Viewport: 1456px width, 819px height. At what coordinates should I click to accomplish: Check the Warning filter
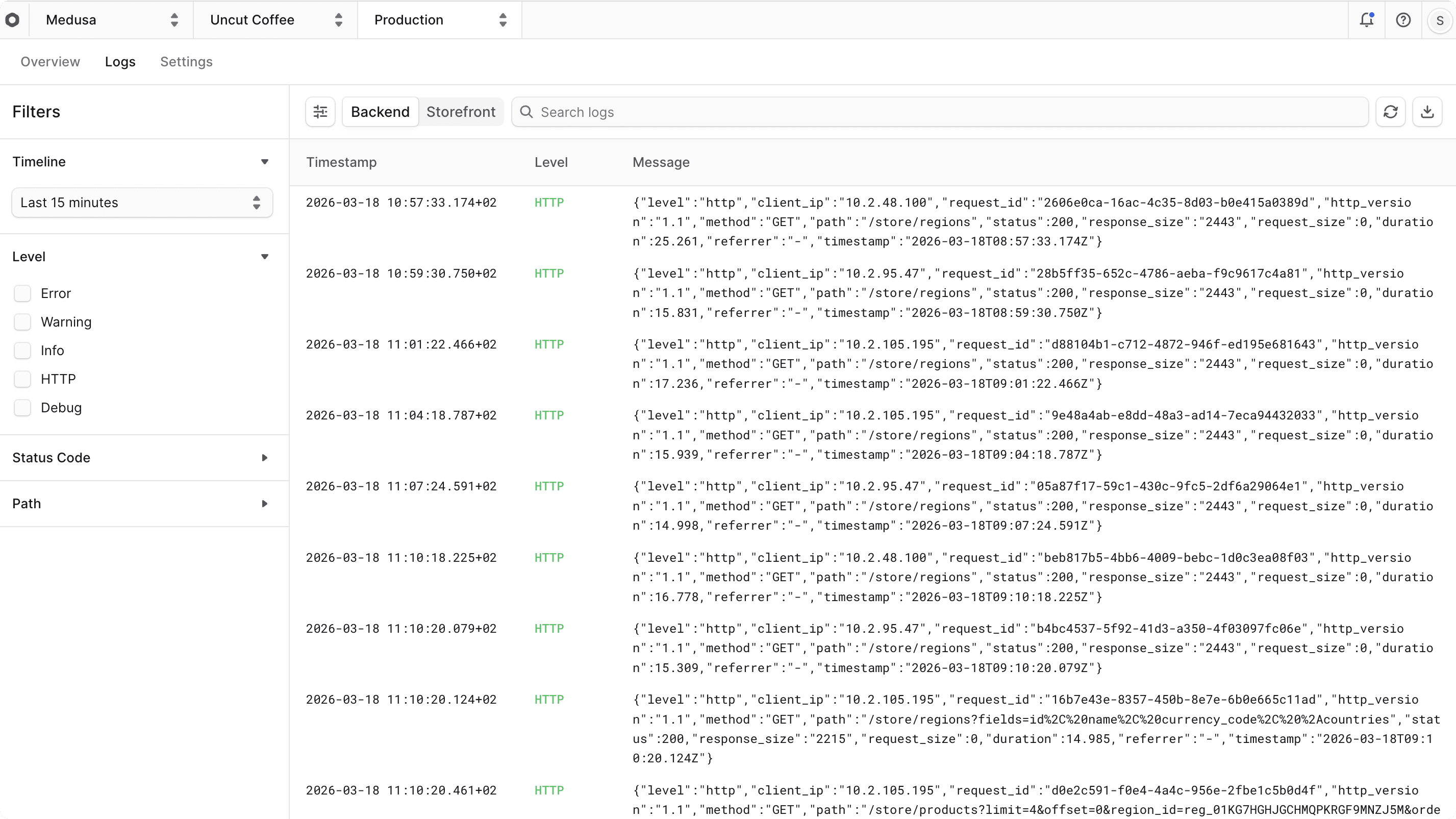[x=23, y=322]
